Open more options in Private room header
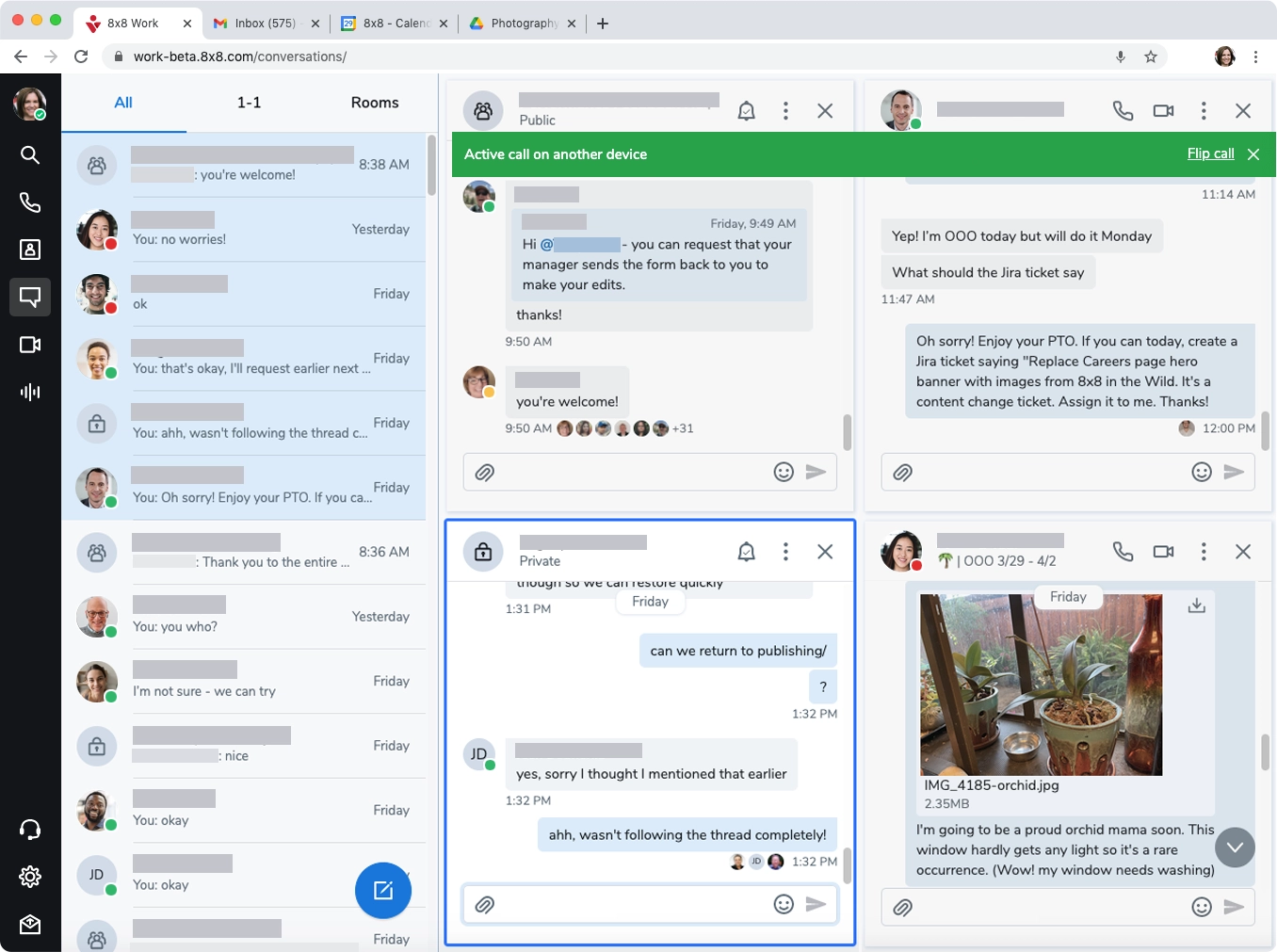 [x=785, y=552]
